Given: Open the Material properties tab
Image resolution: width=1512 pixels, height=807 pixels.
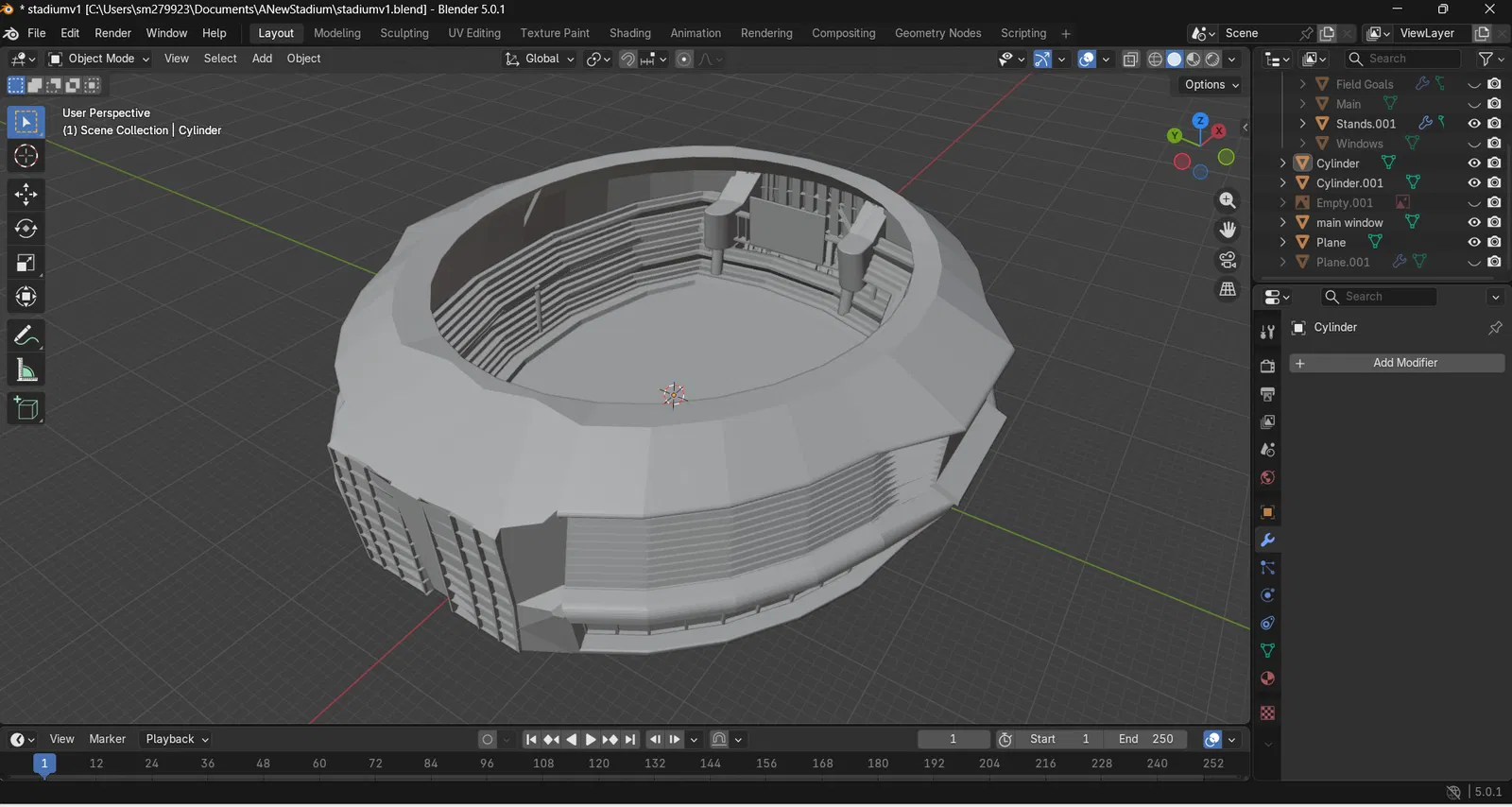Looking at the screenshot, I should pos(1267,678).
